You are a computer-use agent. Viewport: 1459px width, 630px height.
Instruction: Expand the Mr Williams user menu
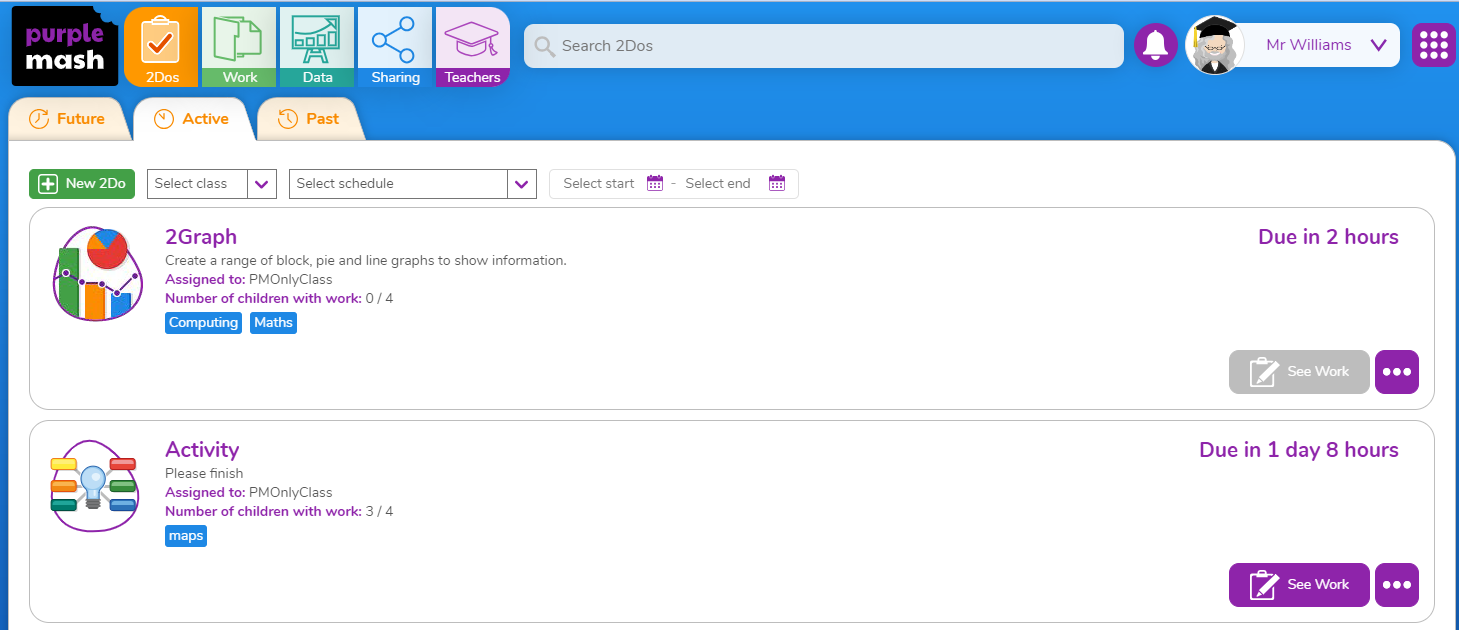pyautogui.click(x=1378, y=45)
